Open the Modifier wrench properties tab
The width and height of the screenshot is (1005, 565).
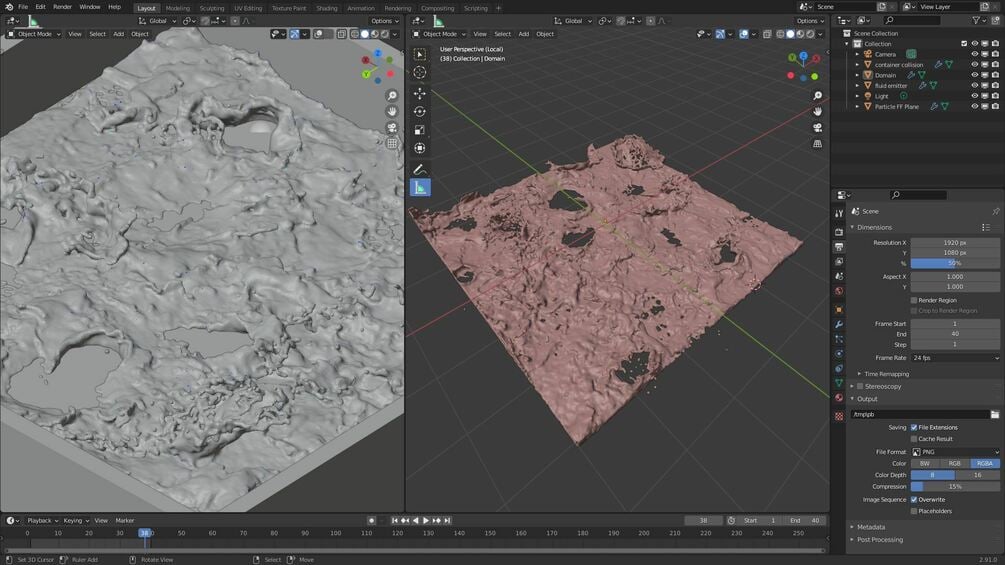[839, 324]
